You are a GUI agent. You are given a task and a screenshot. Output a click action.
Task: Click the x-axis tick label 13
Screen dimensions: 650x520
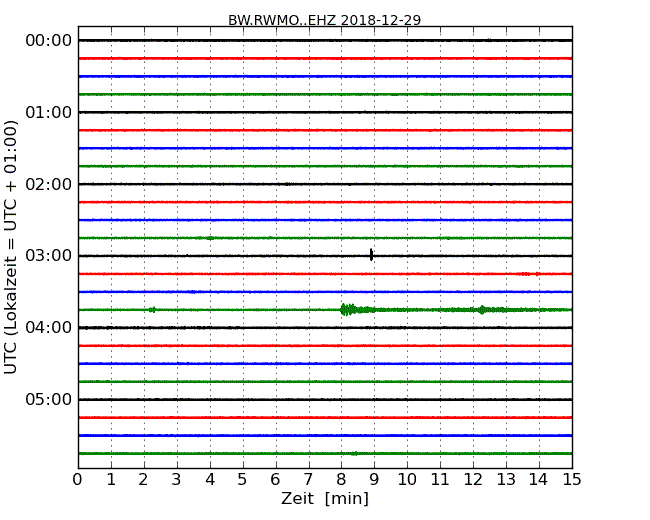(x=506, y=480)
